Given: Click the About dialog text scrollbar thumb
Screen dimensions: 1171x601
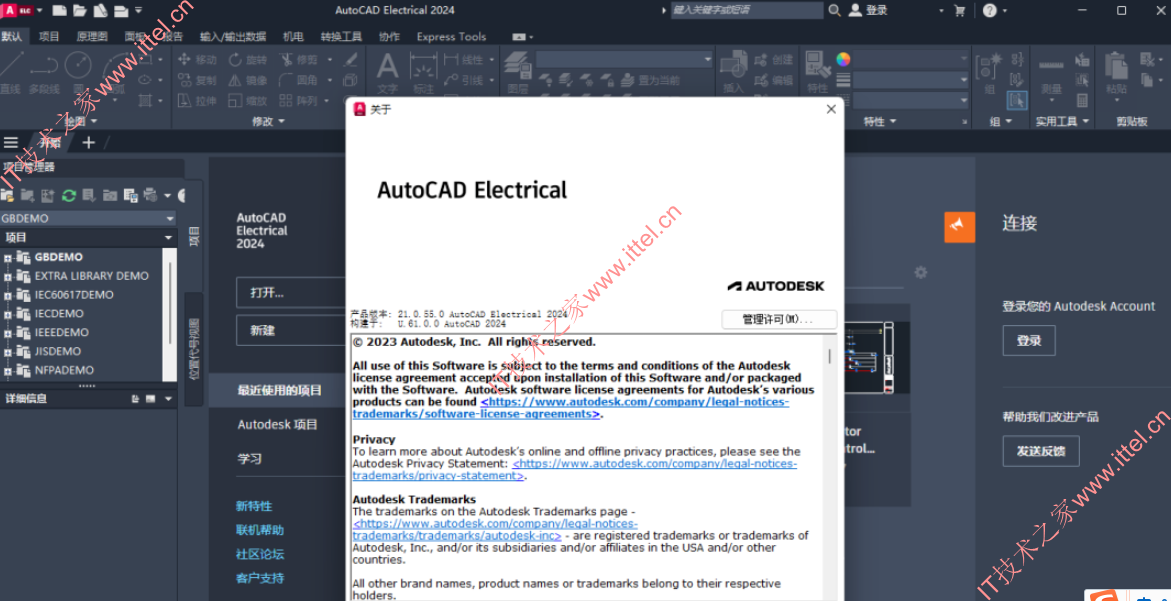Looking at the screenshot, I should 830,355.
